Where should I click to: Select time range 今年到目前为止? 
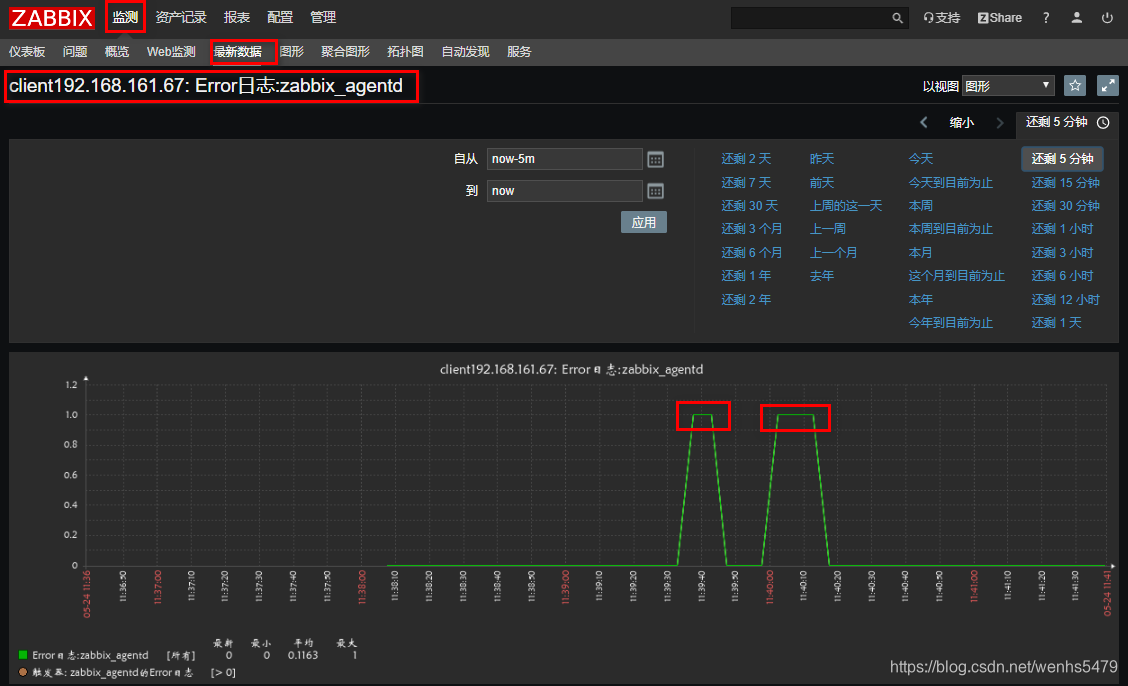pos(950,322)
